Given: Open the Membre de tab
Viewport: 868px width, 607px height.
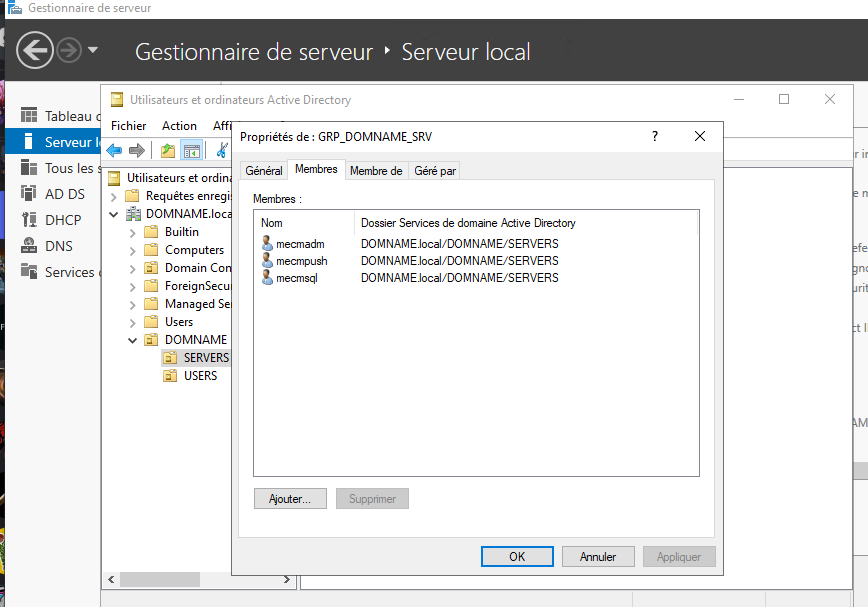Looking at the screenshot, I should 376,171.
